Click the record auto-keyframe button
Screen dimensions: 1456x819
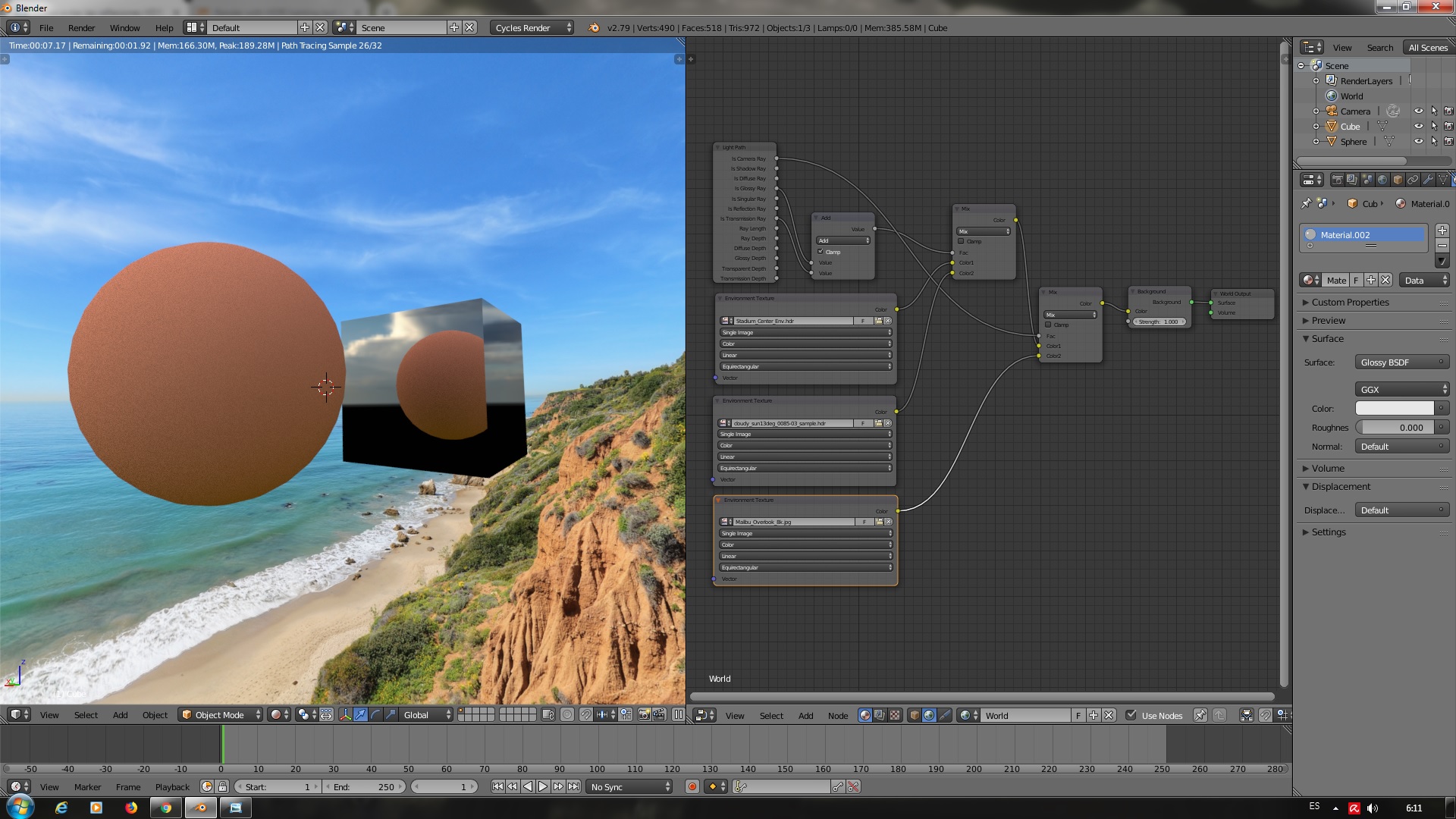692,786
